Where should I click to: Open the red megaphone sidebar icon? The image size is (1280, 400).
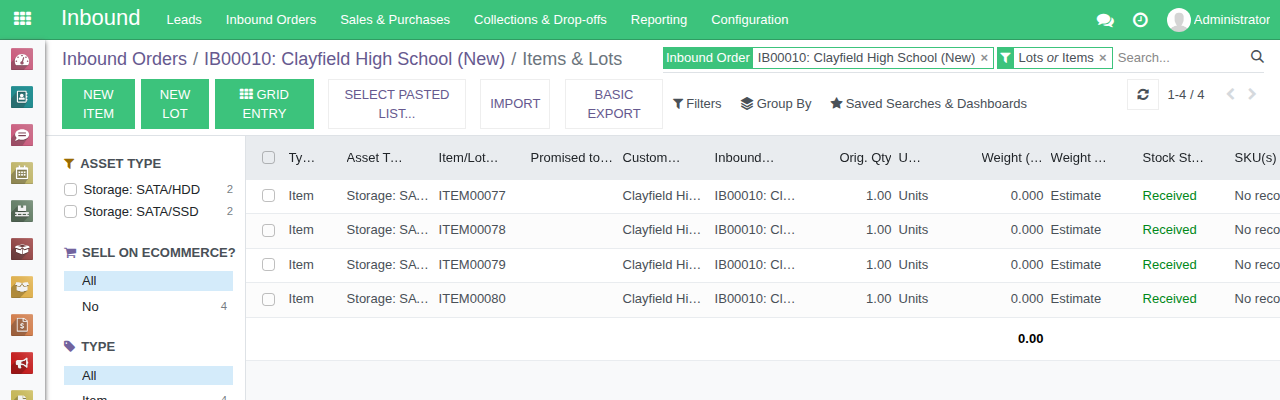pos(22,362)
